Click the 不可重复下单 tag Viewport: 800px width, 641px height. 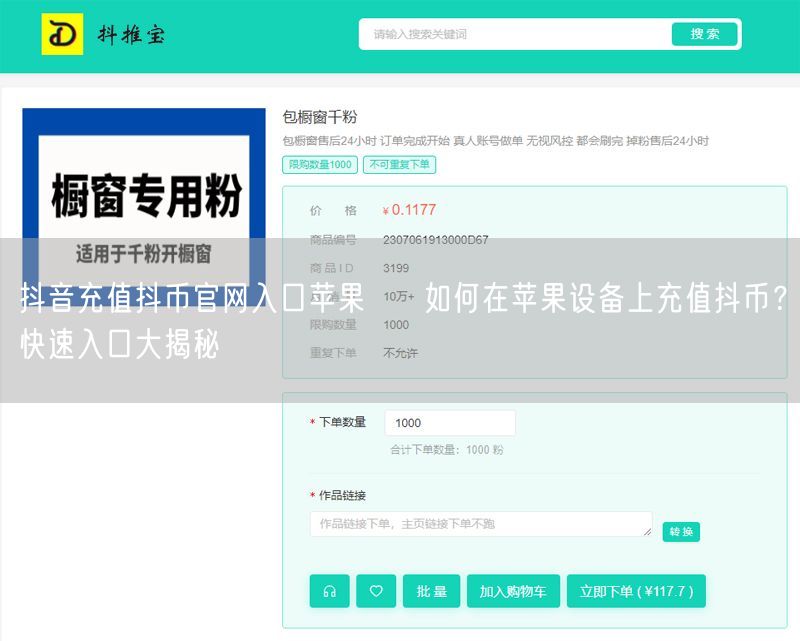point(399,165)
